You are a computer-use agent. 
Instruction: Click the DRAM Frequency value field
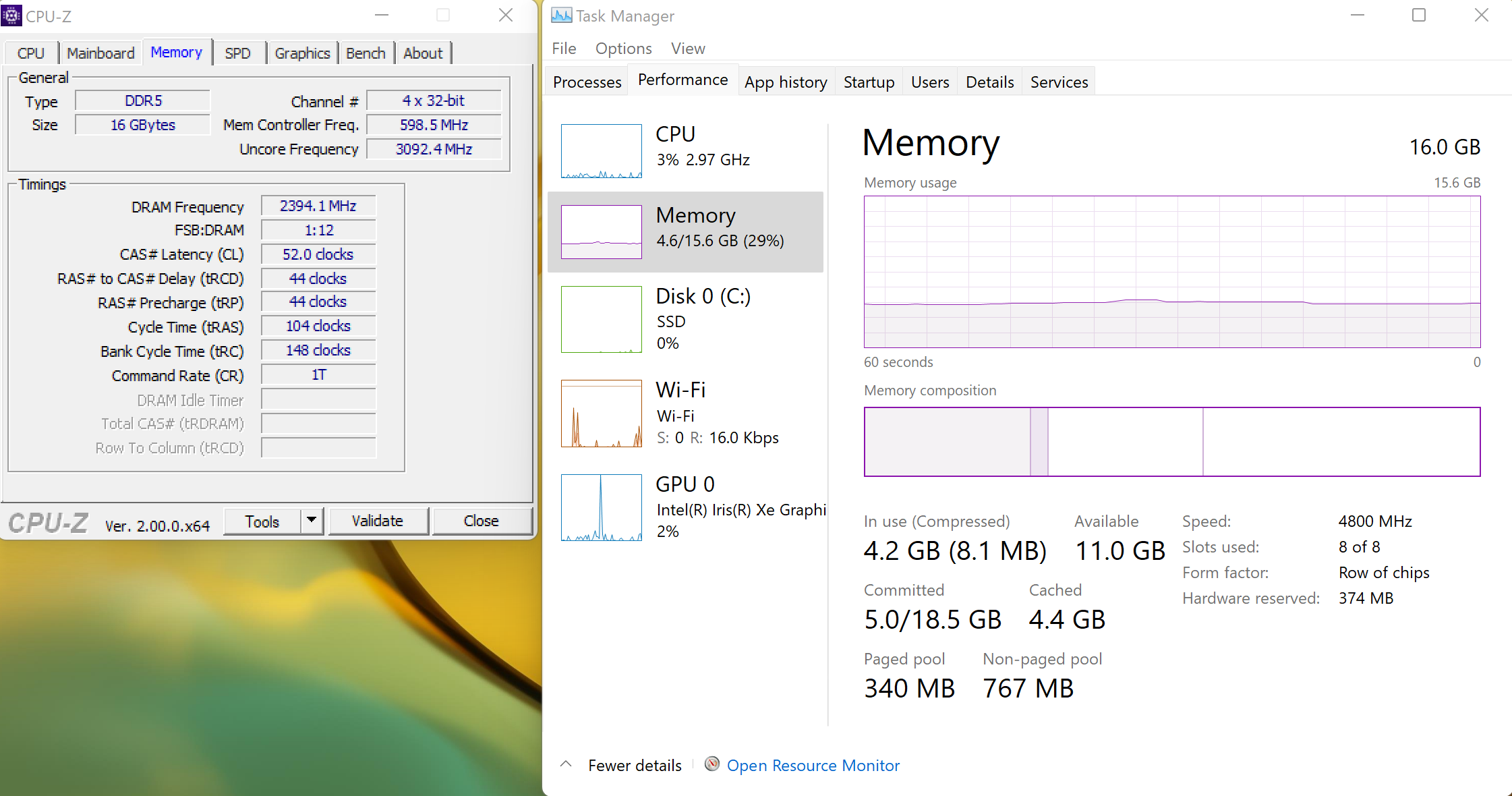pos(318,206)
